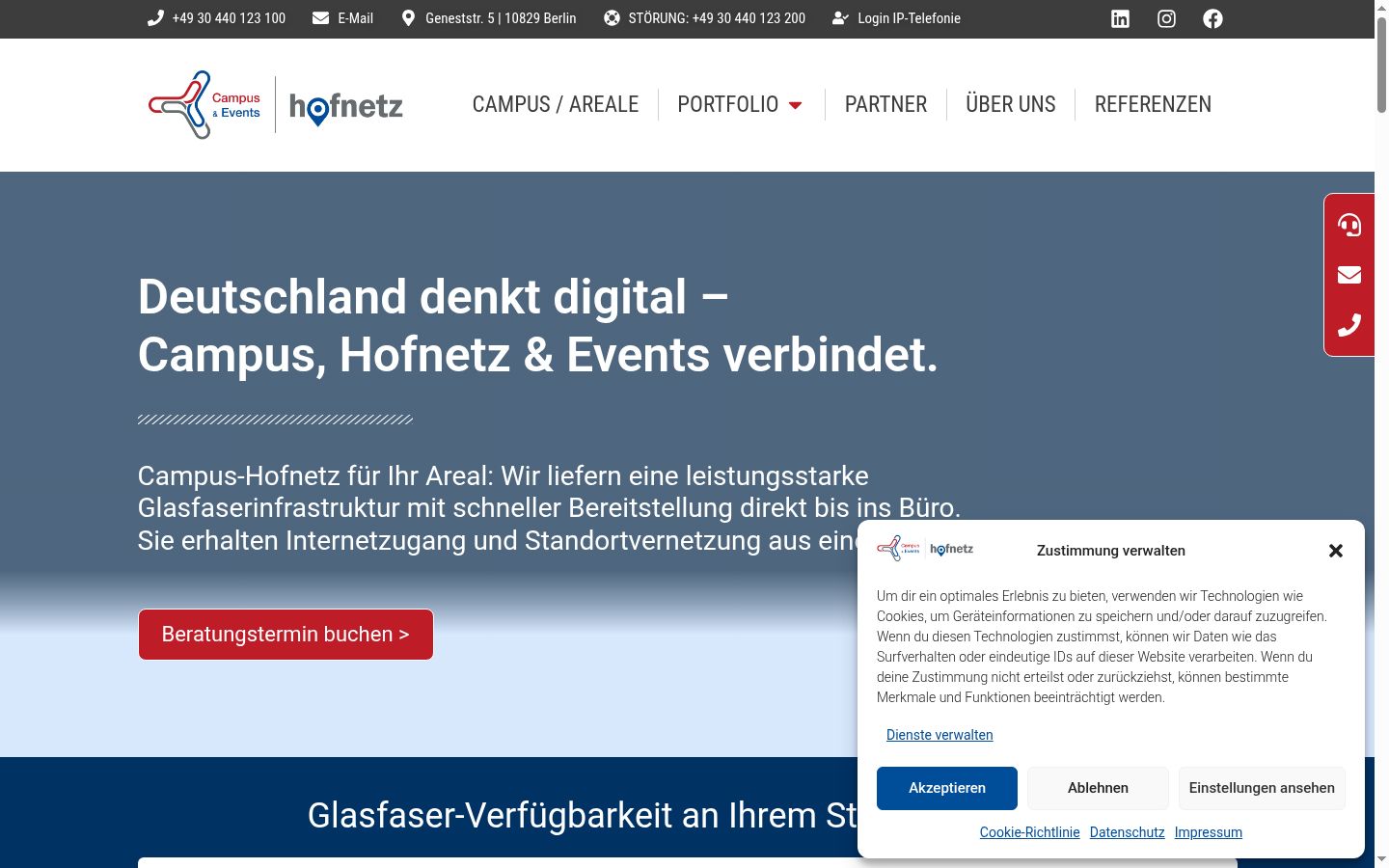Decline cookies with the Ablehnen button
Viewport: 1389px width, 868px height.
[x=1098, y=788]
